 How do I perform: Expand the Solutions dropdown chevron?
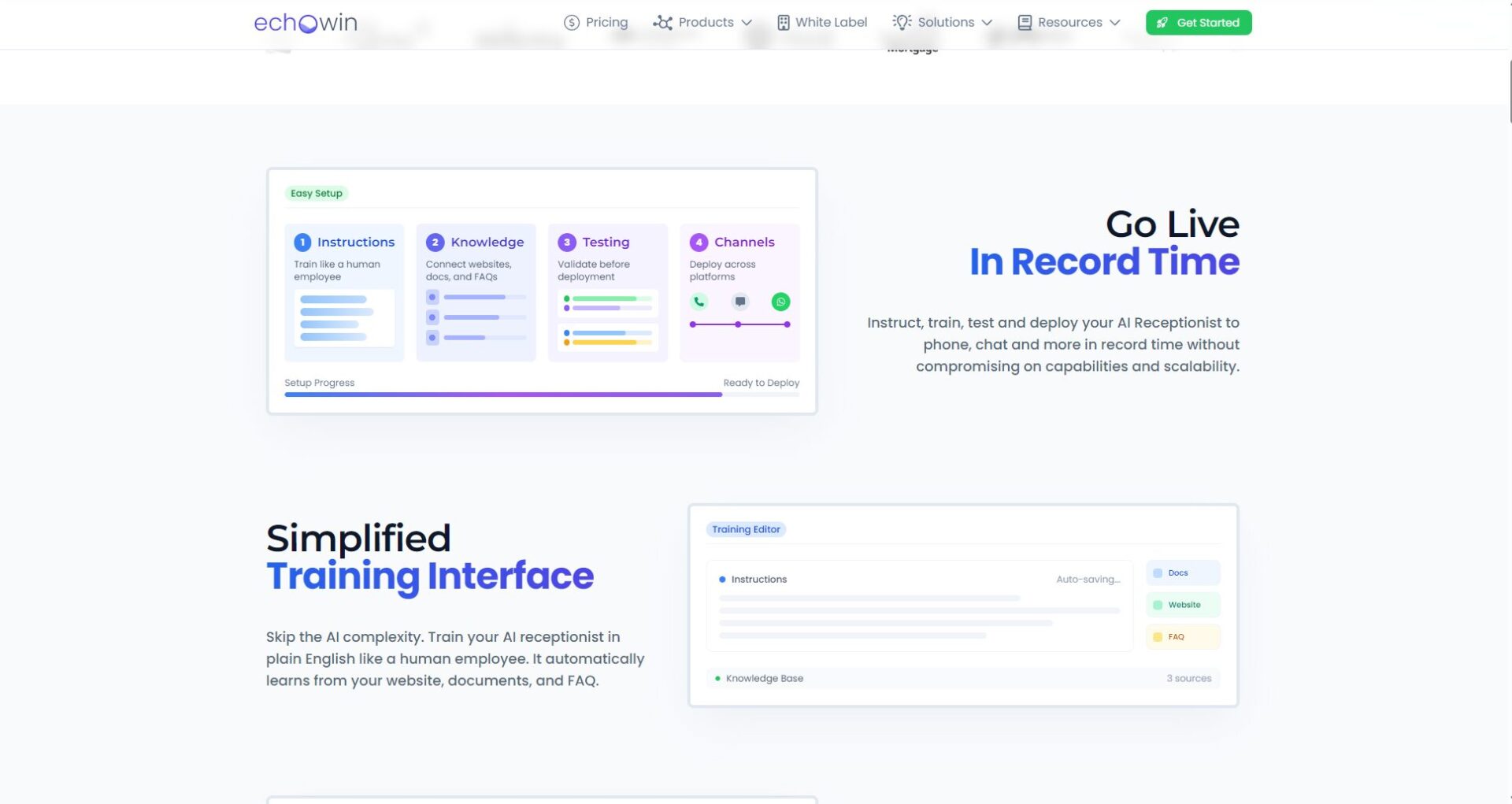(x=987, y=23)
